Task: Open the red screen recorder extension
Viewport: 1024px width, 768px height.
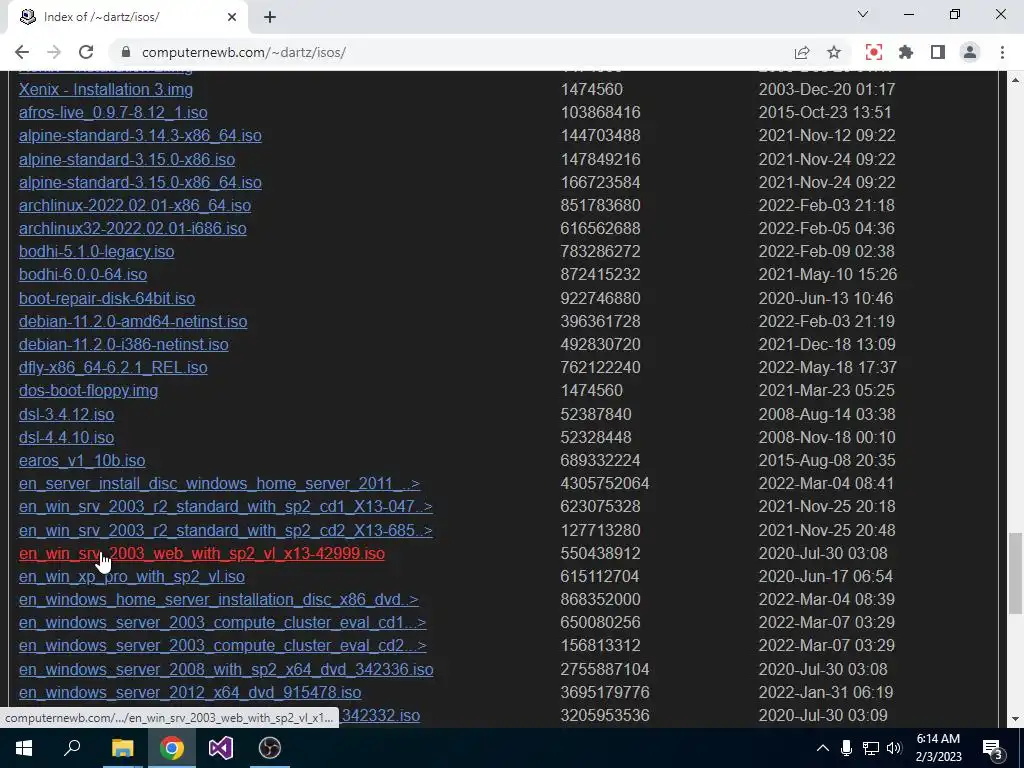Action: [874, 52]
